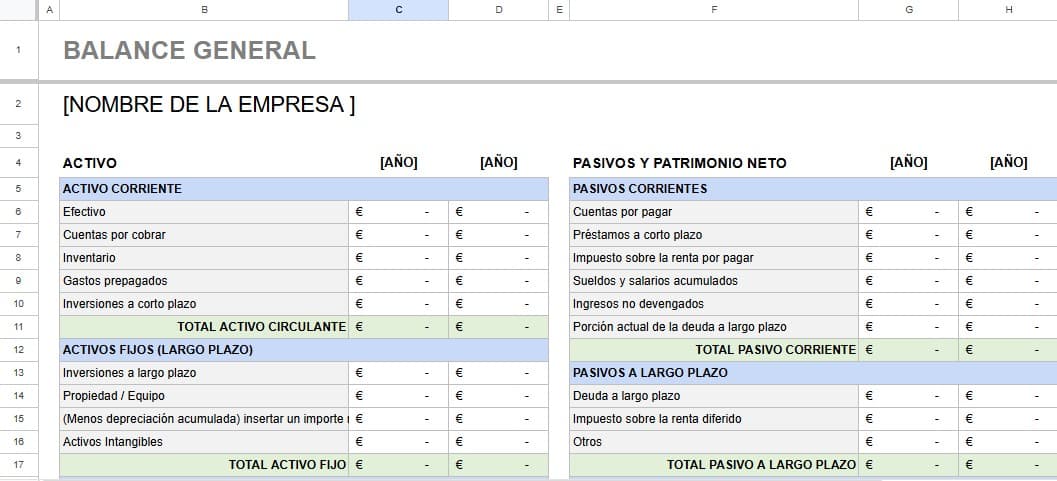
Task: Select Deuda a largo plazo amount in column H
Action: [x=1008, y=395]
